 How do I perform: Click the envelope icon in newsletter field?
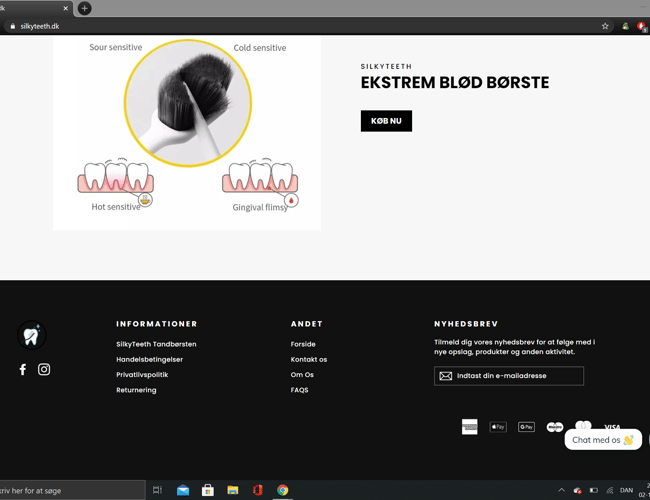[446, 376]
